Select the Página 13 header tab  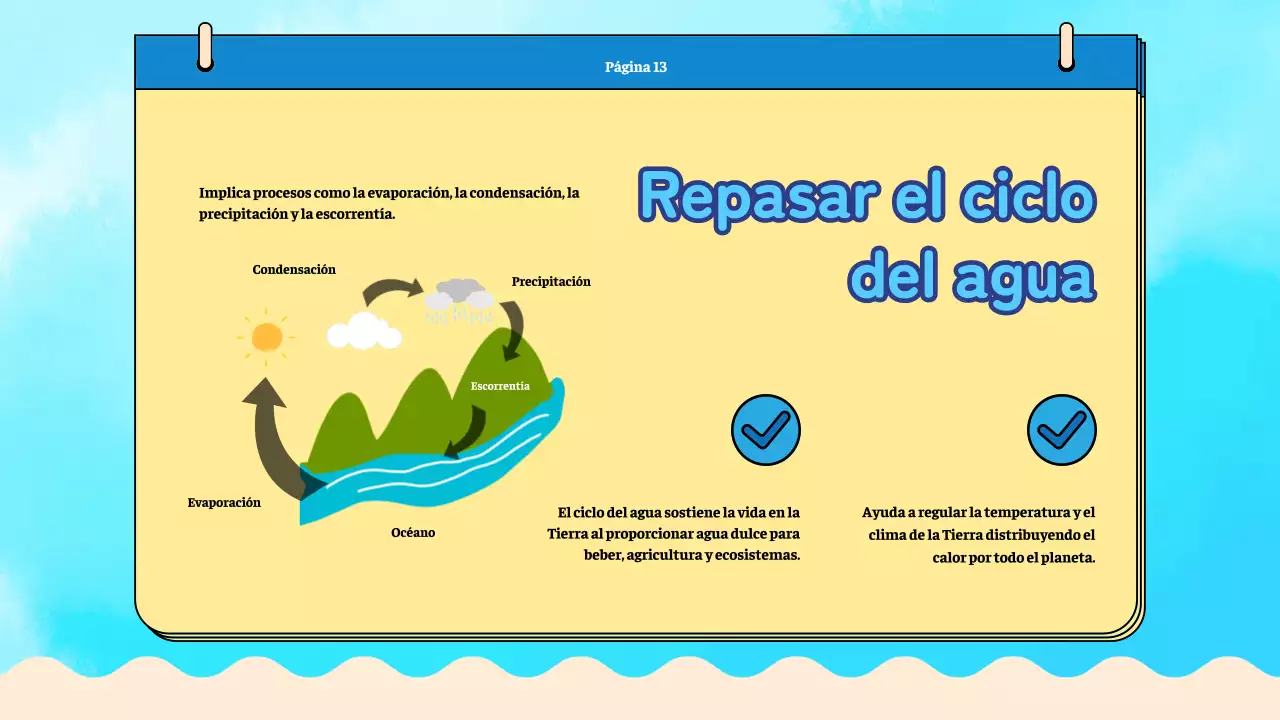click(x=636, y=67)
